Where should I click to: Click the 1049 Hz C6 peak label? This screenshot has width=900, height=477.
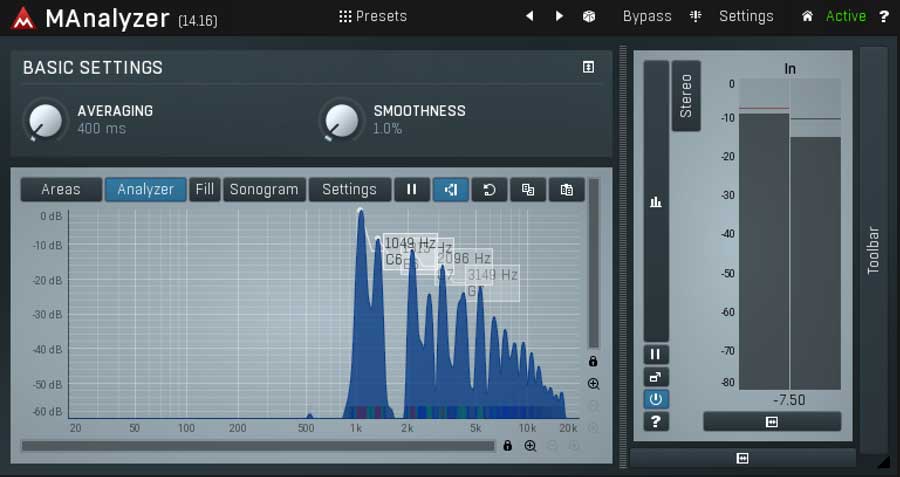pos(410,251)
